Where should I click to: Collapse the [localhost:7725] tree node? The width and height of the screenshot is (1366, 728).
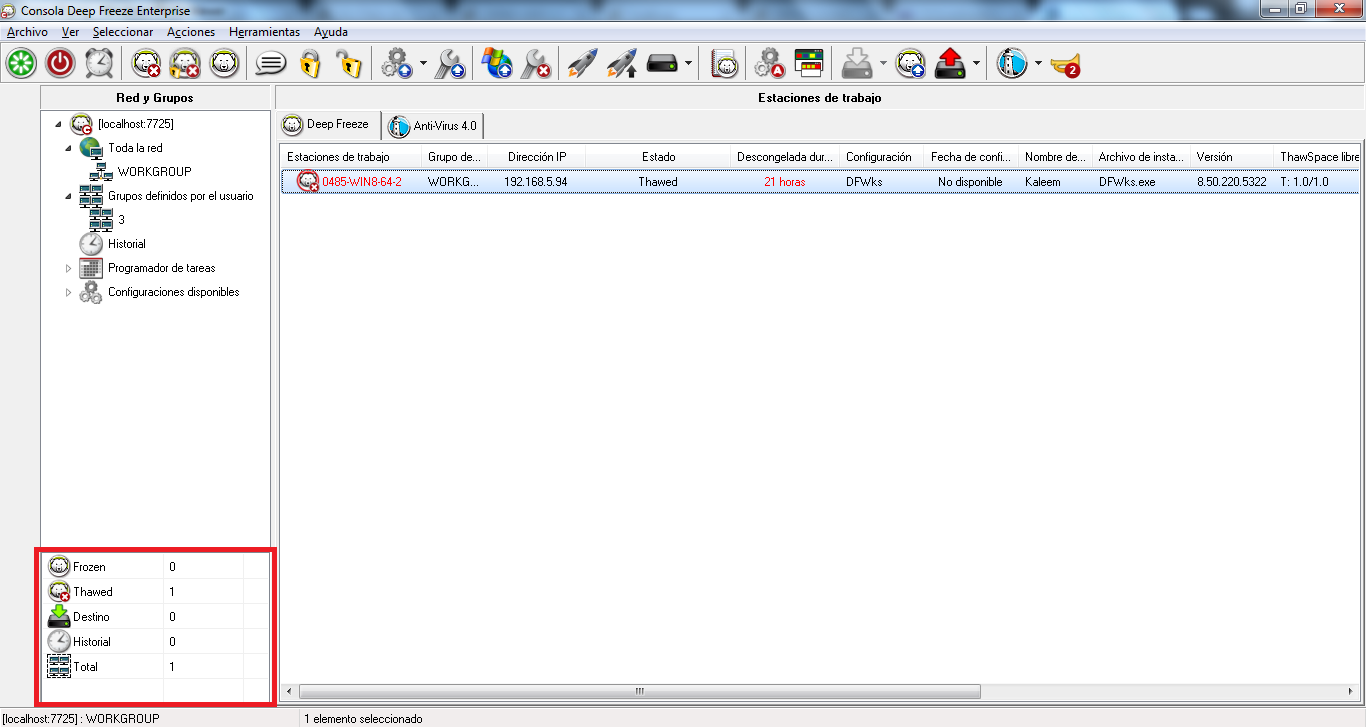[58, 124]
